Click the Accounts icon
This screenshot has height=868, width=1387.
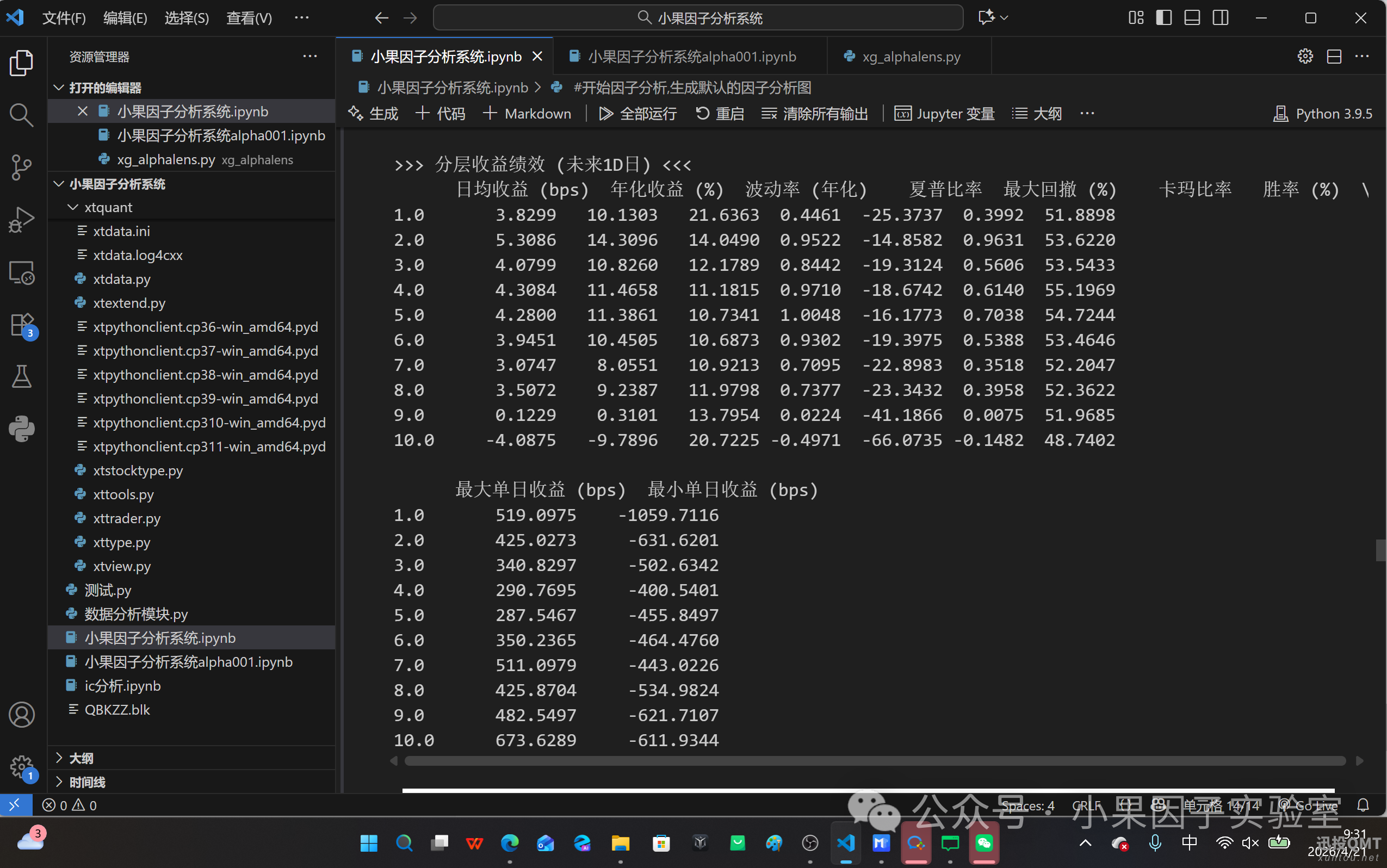tap(21, 715)
